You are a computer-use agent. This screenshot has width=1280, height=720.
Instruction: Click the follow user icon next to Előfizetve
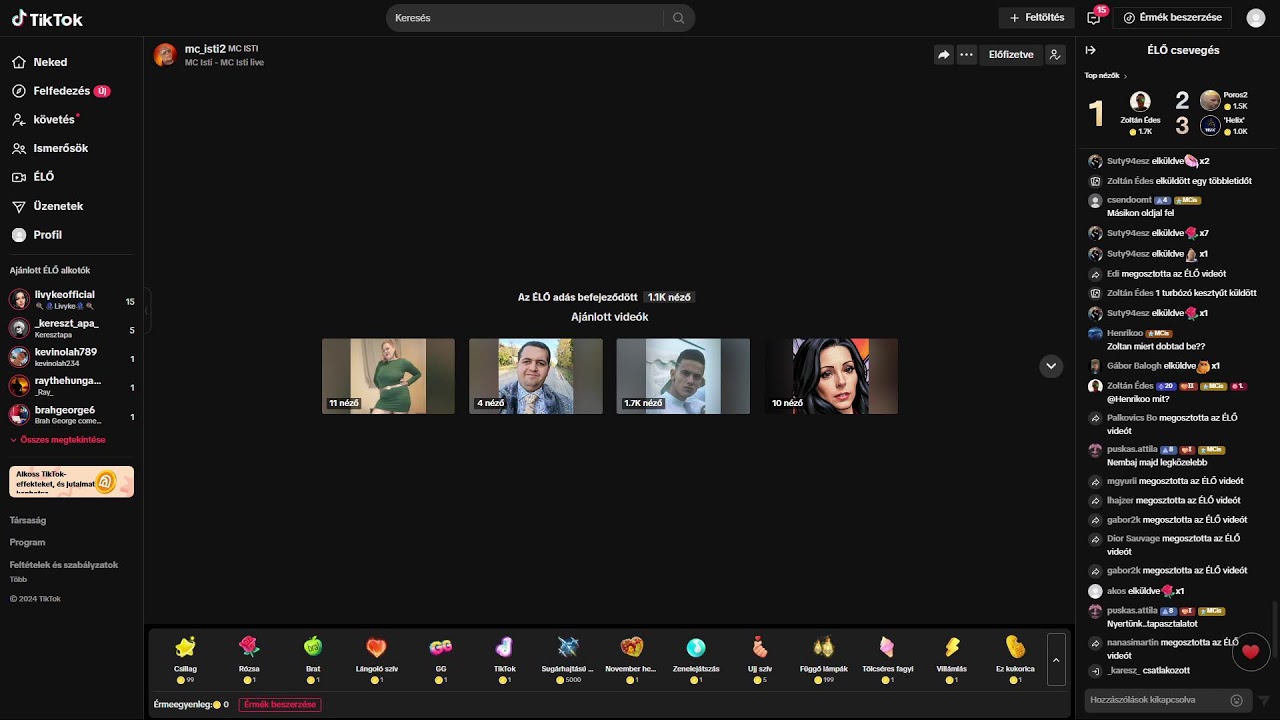point(1055,55)
